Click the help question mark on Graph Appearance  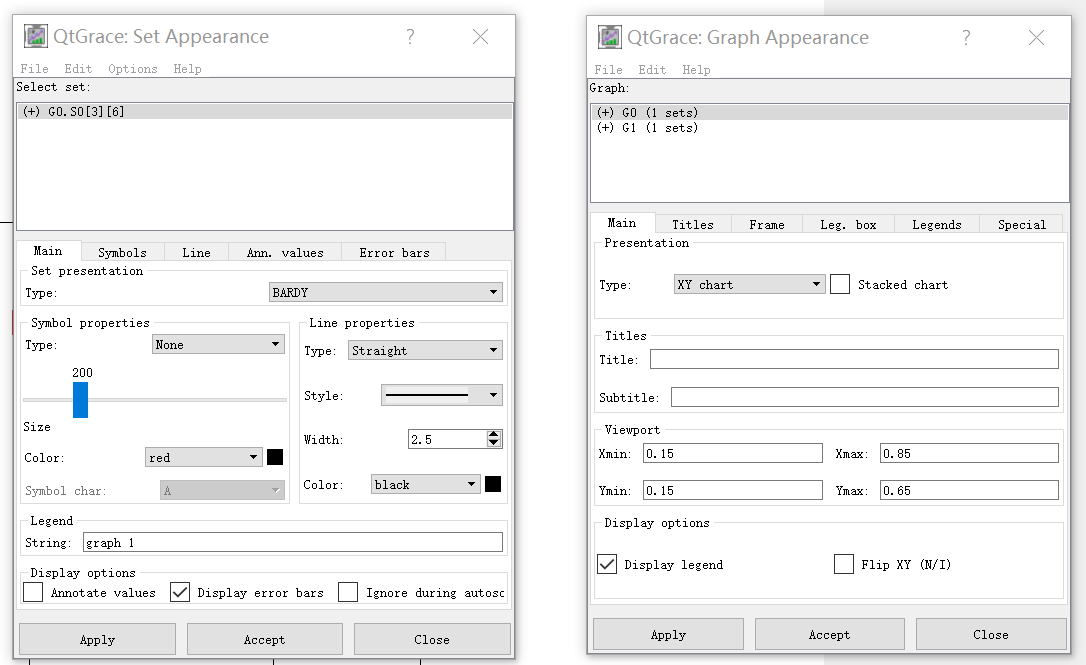pyautogui.click(x=966, y=37)
